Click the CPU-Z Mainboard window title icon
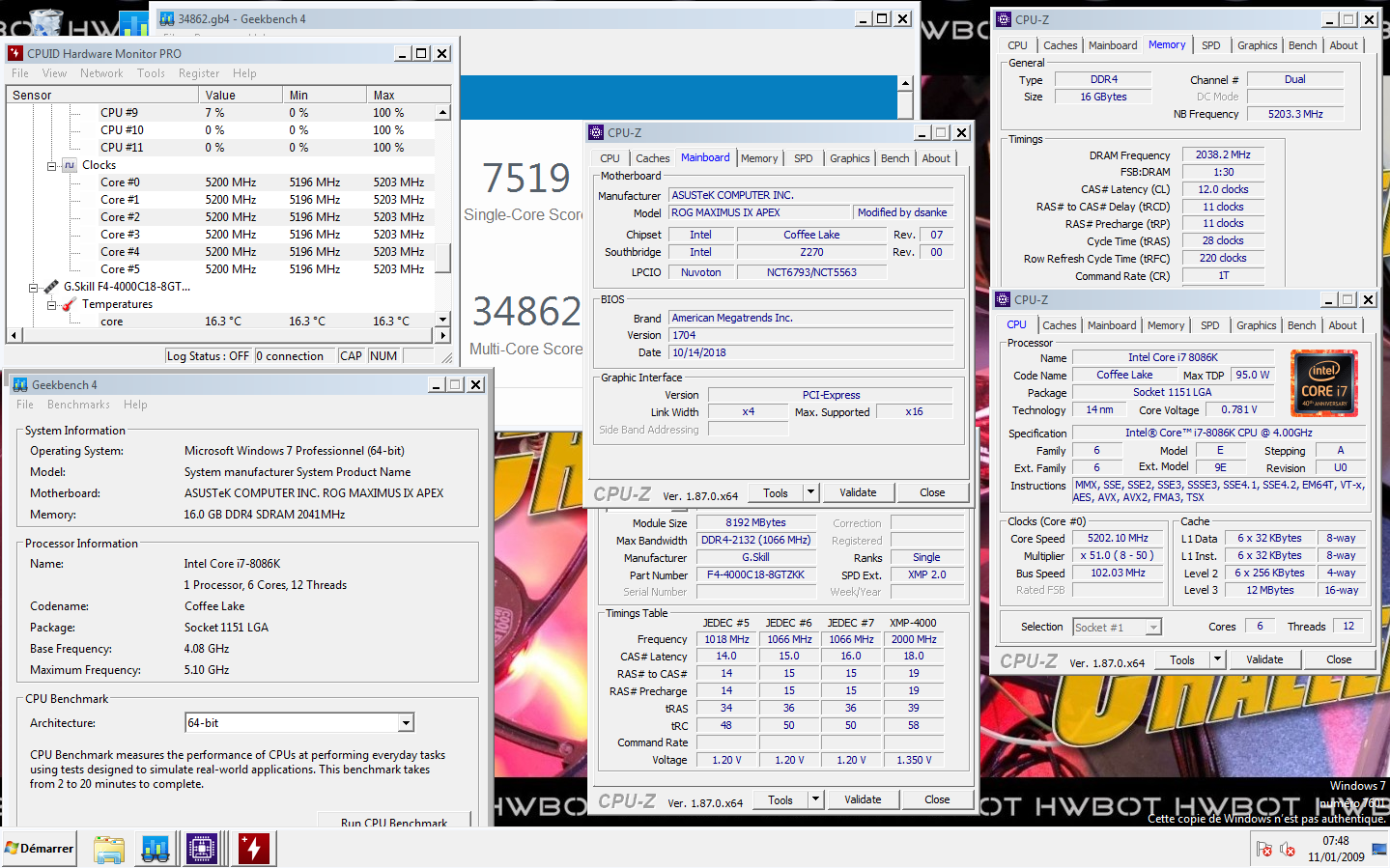The height and width of the screenshot is (868, 1390). pos(597,133)
